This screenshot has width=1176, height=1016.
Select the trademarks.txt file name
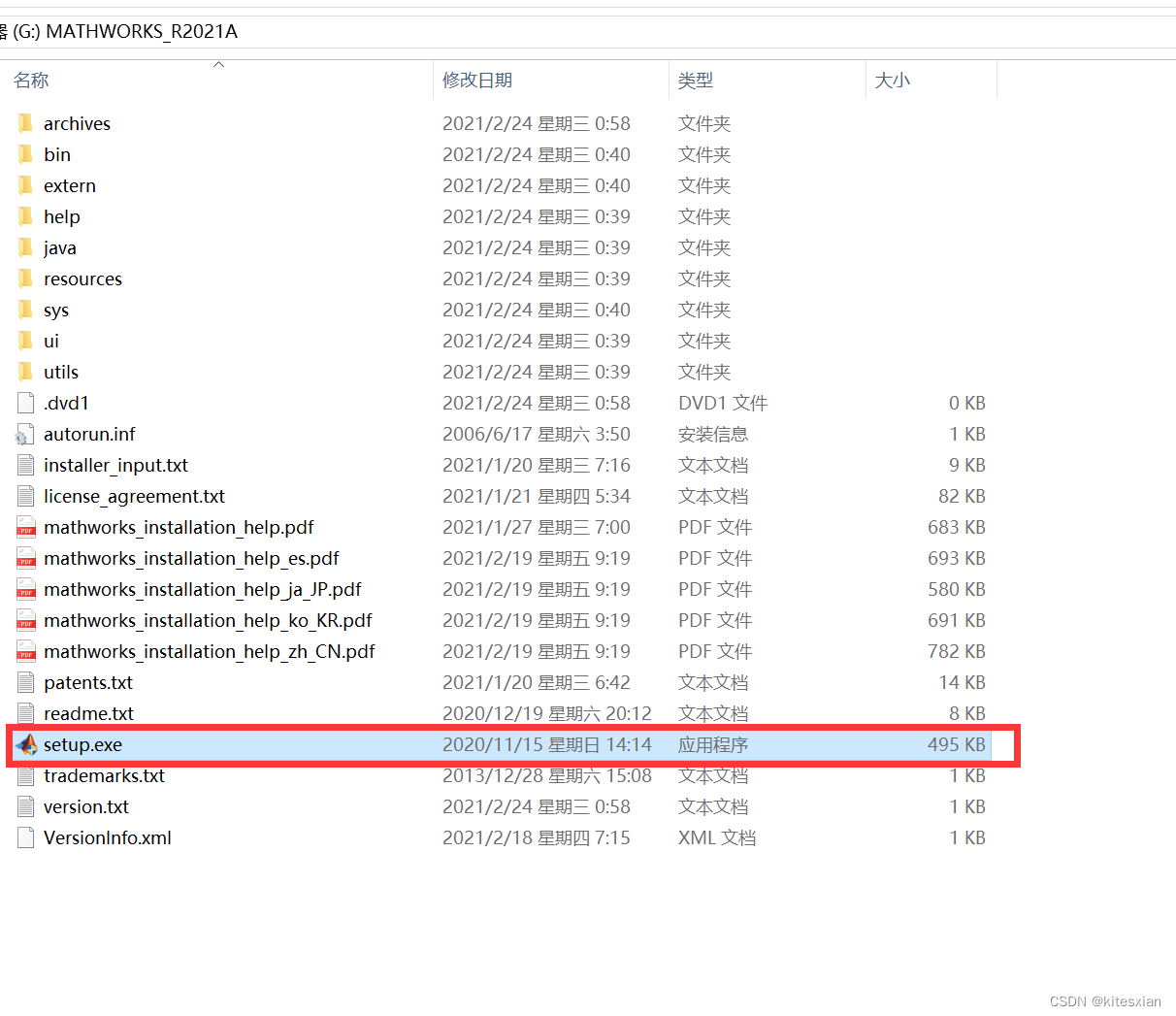point(104,775)
